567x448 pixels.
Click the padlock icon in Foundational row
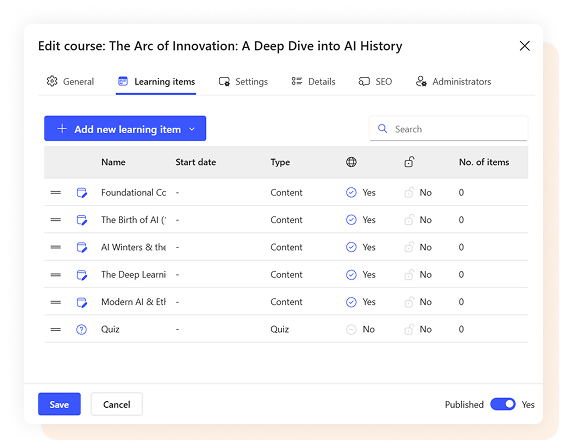[409, 192]
